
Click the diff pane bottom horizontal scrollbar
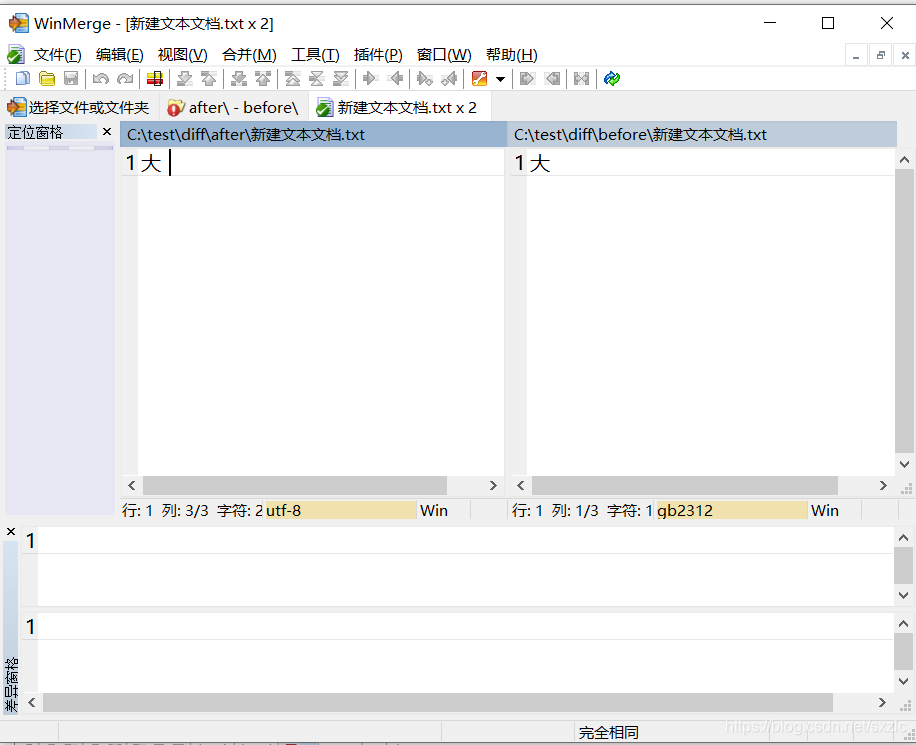pyautogui.click(x=438, y=702)
